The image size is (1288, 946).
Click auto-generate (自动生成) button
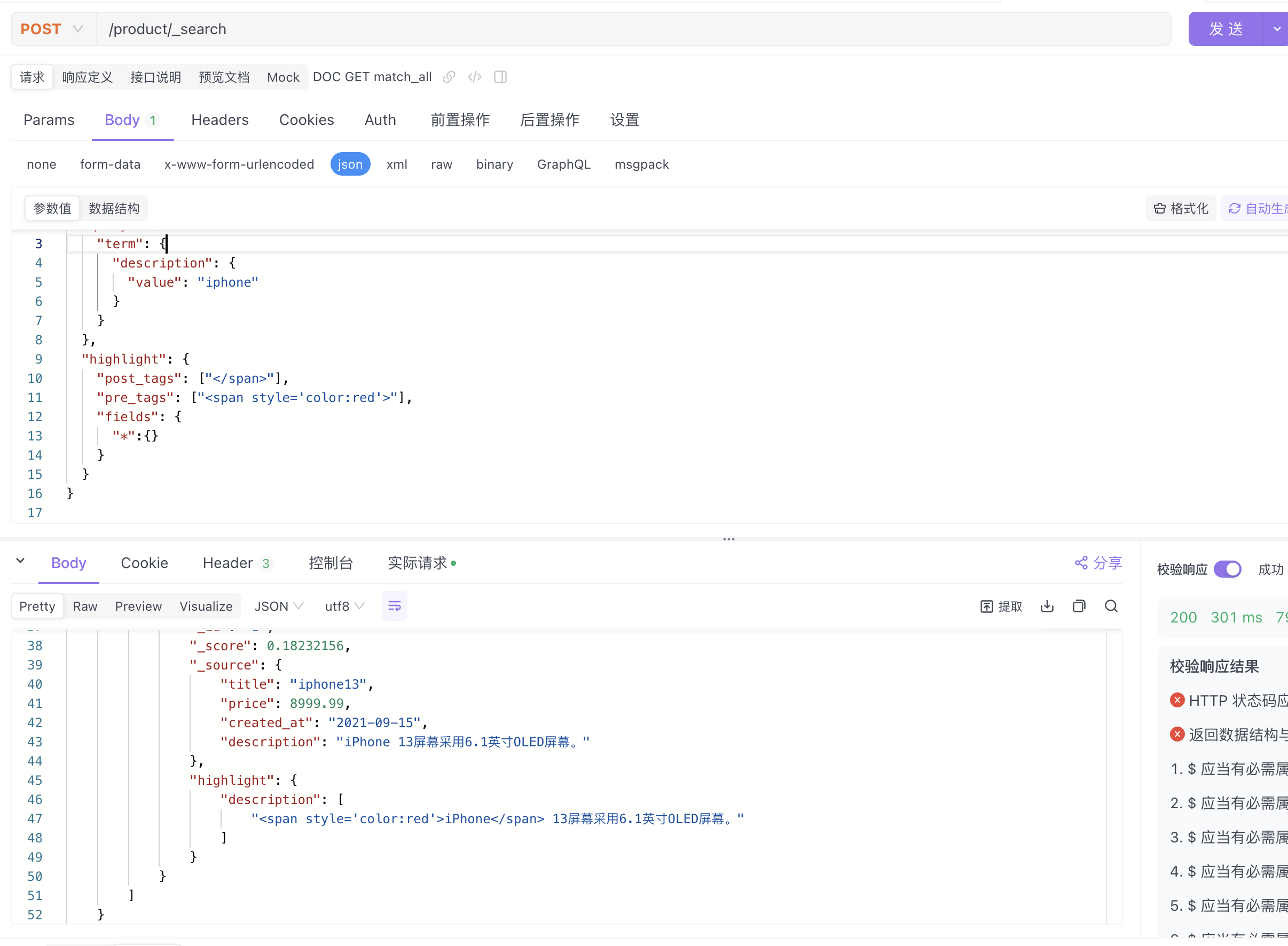point(1256,208)
